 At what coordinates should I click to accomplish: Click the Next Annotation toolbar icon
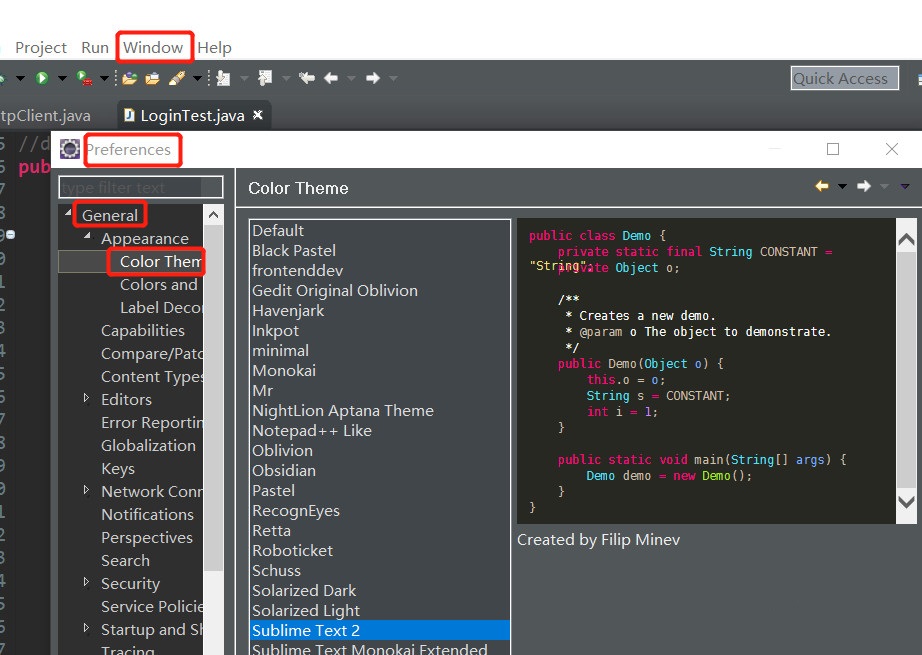223,78
